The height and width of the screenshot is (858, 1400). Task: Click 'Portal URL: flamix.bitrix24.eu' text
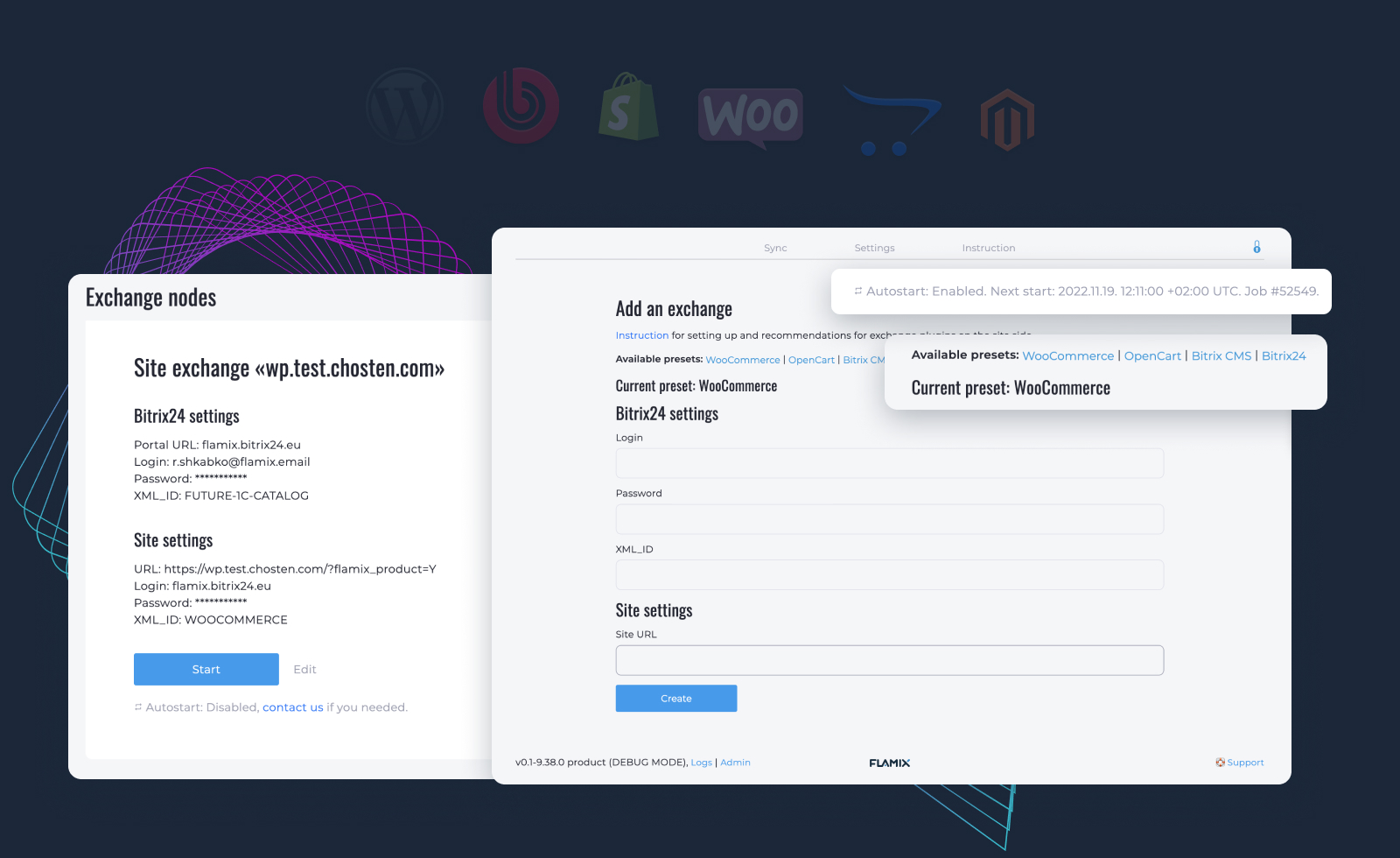coord(217,445)
